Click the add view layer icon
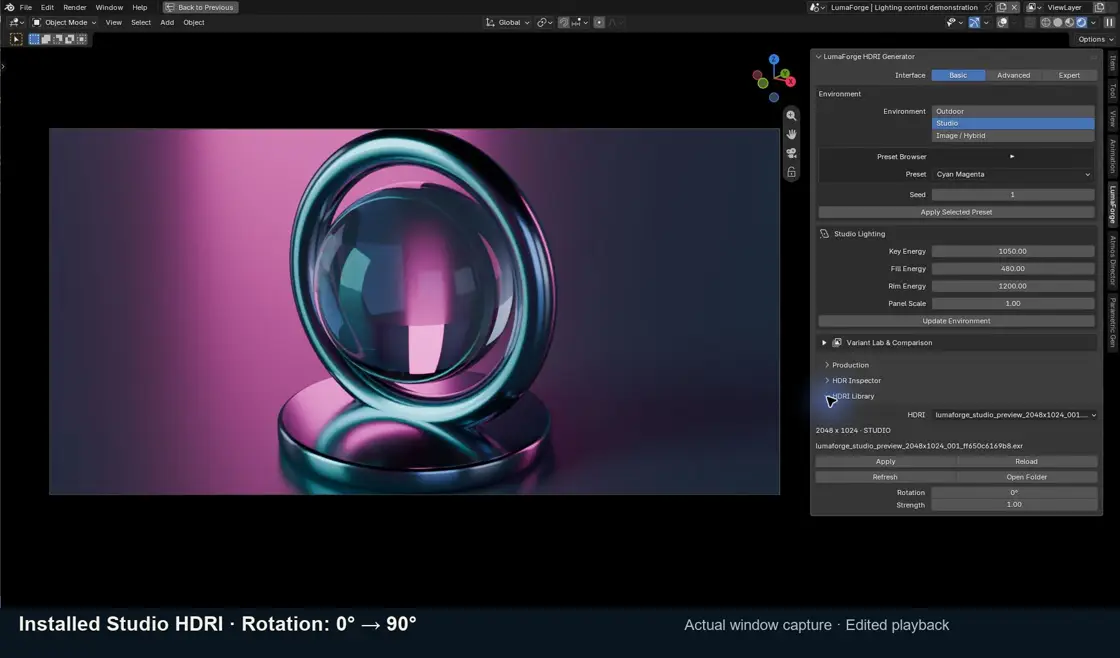Image resolution: width=1120 pixels, height=658 pixels. click(1099, 7)
